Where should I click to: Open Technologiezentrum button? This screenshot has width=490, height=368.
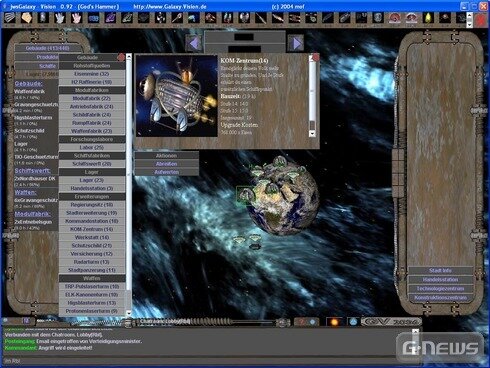click(x=440, y=288)
